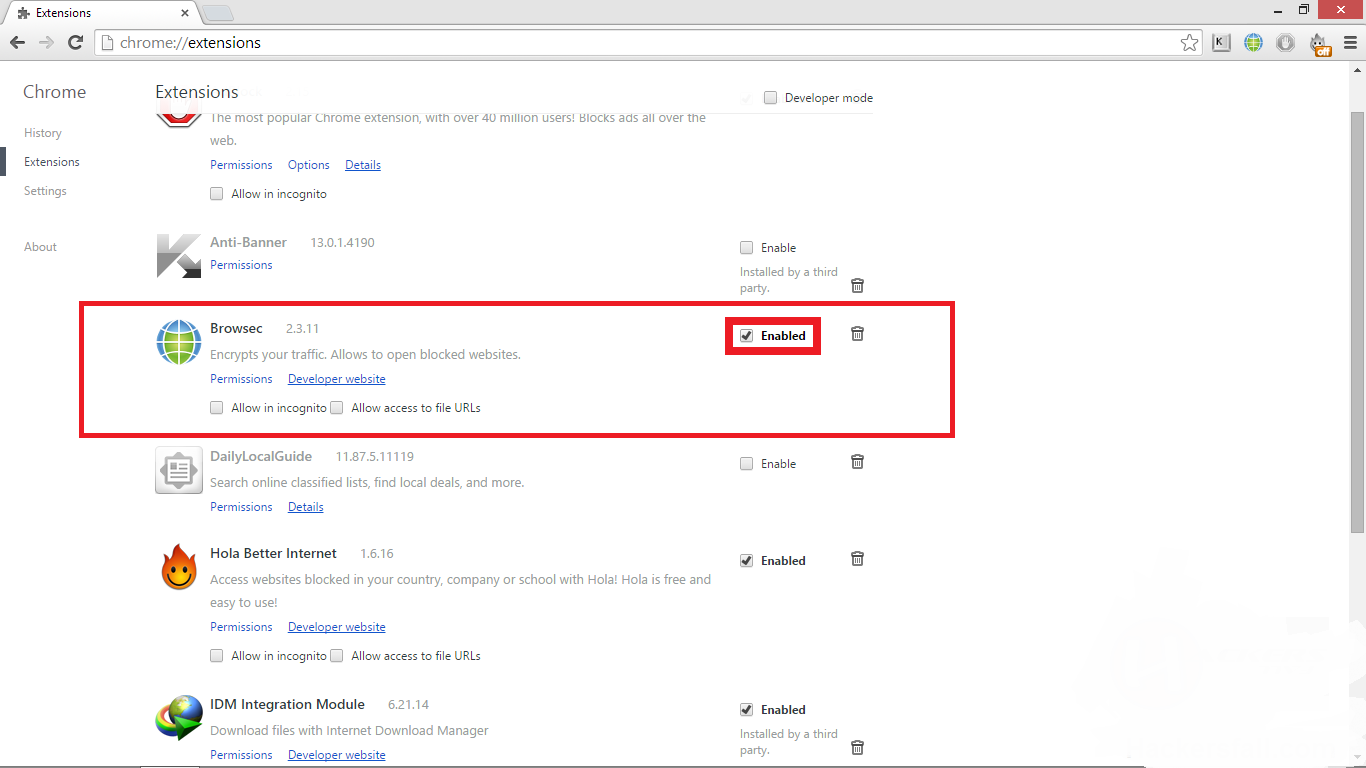Enable the DailyLocalGuide extension
1366x768 pixels.
[x=746, y=464]
